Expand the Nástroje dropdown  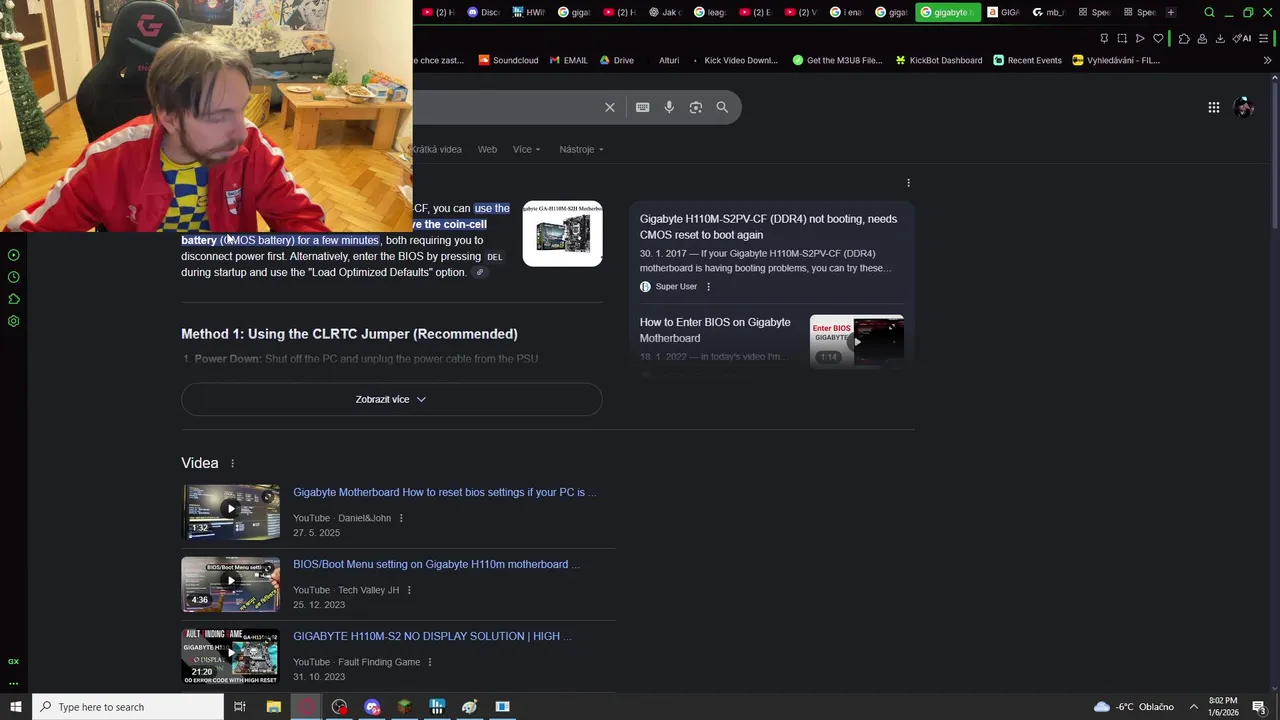click(581, 149)
